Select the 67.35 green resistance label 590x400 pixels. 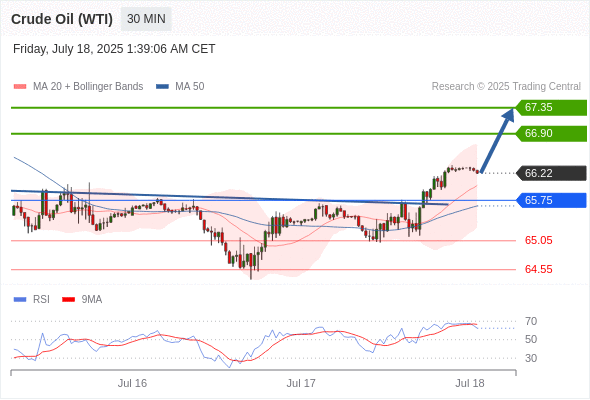click(551, 108)
